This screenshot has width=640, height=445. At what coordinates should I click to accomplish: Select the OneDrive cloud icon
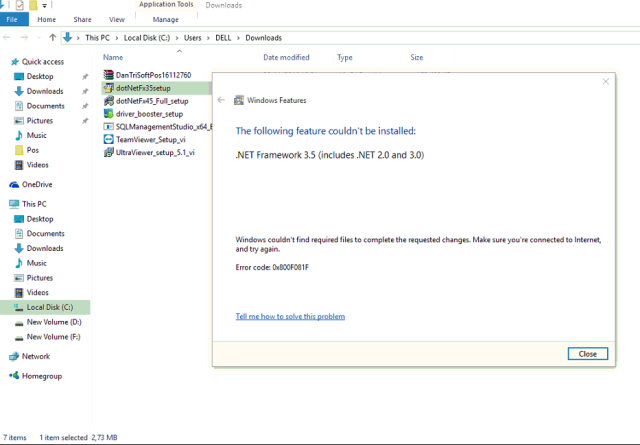[14, 185]
